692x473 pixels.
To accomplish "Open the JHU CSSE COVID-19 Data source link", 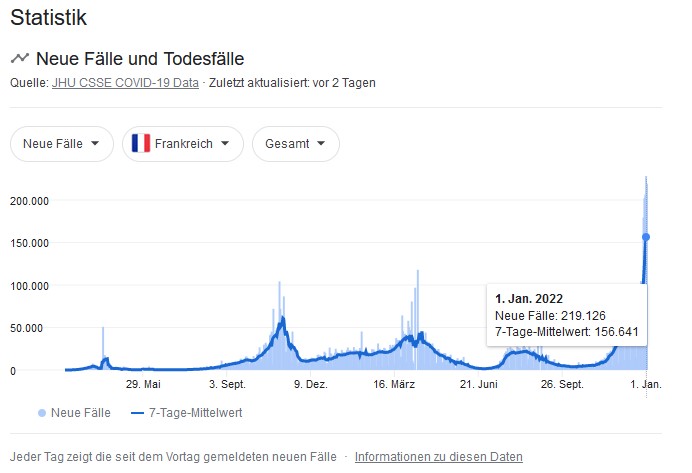I will pyautogui.click(x=125, y=83).
